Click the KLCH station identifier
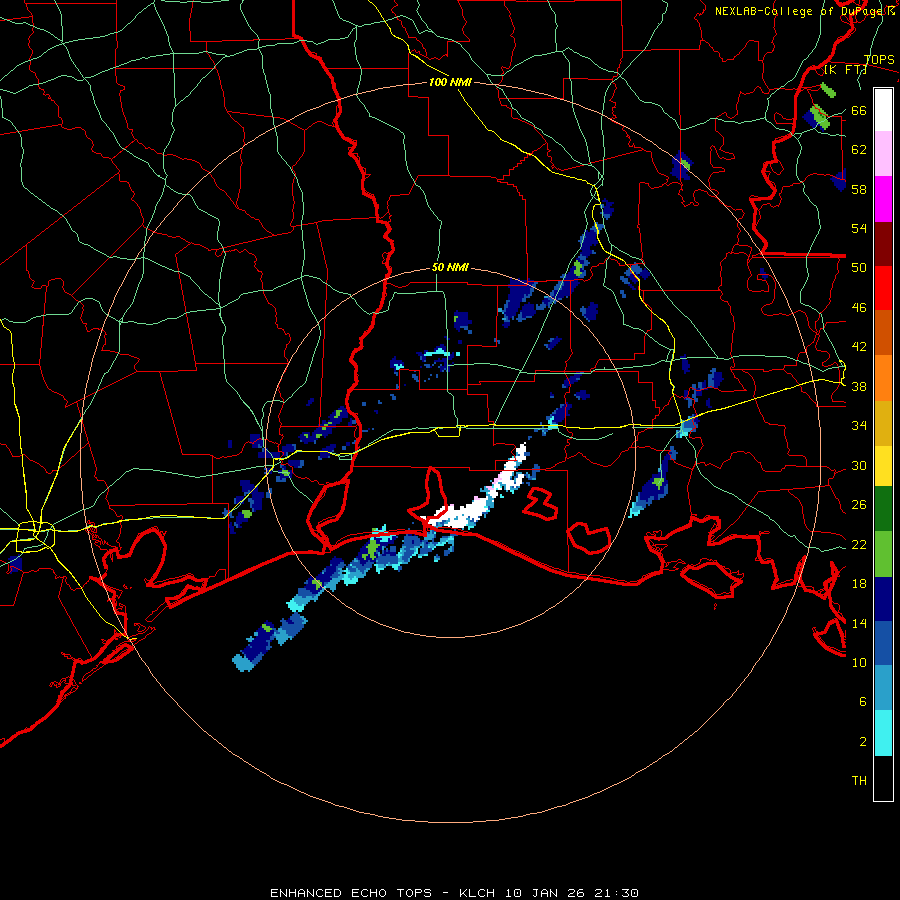900x900 pixels. coord(479,893)
